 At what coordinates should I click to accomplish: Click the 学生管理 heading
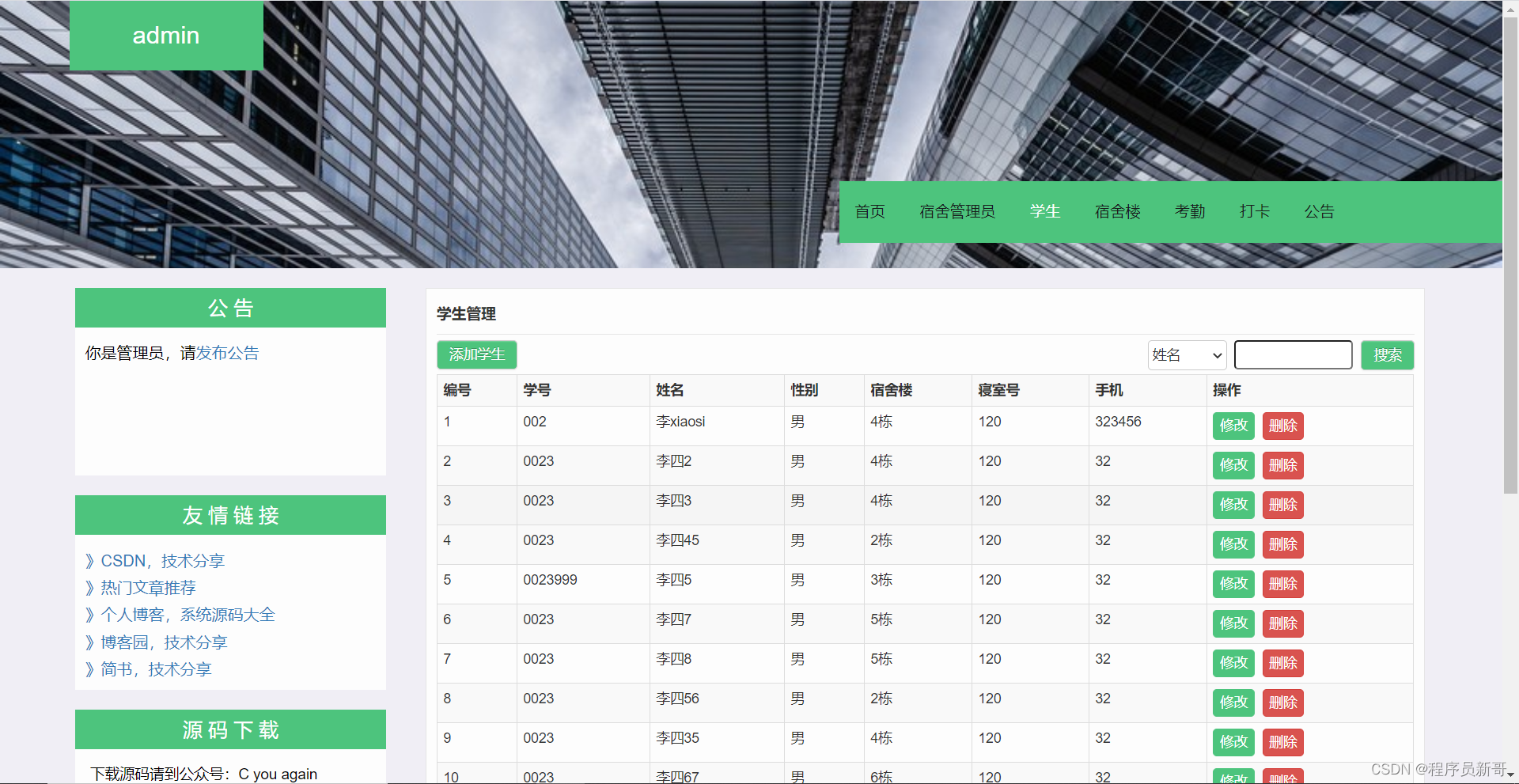pos(467,314)
